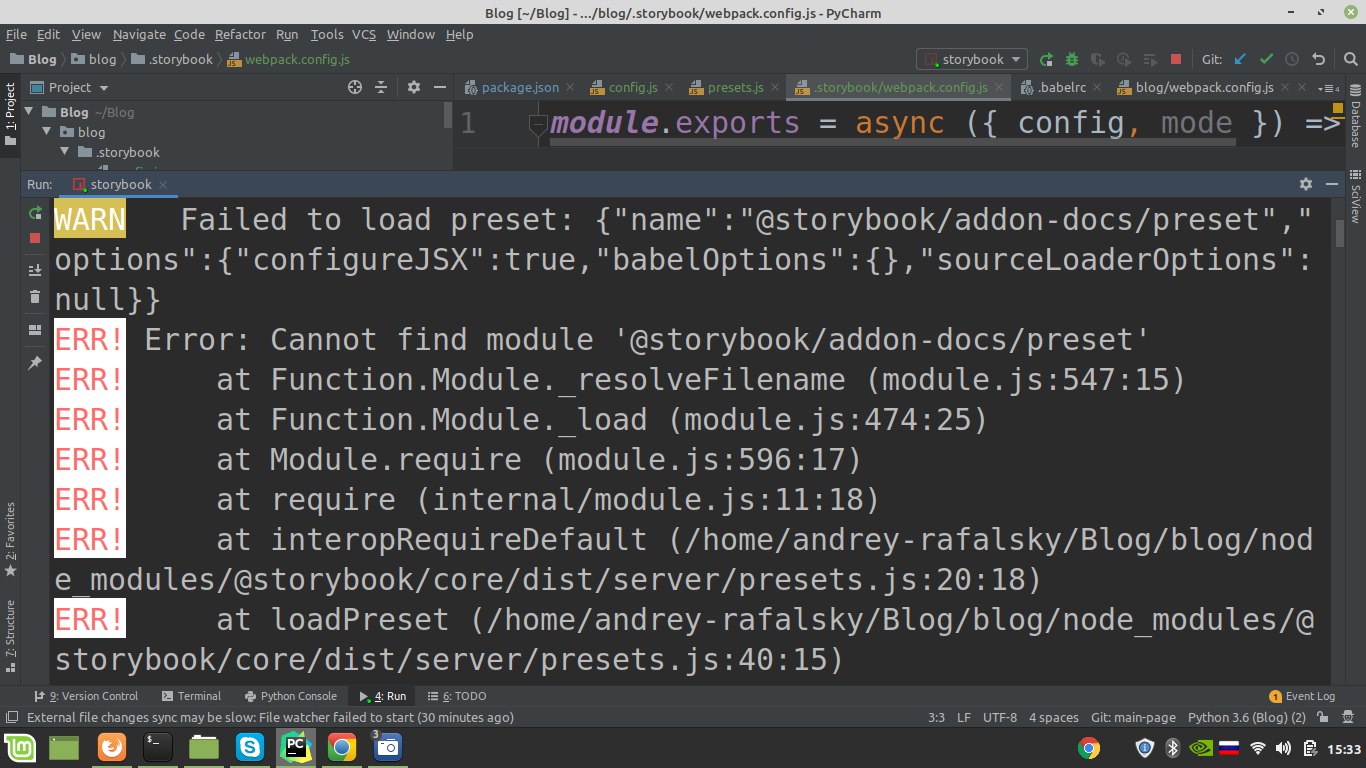Image resolution: width=1366 pixels, height=768 pixels.
Task: Click the green Debug bug icon
Action: coord(1072,60)
